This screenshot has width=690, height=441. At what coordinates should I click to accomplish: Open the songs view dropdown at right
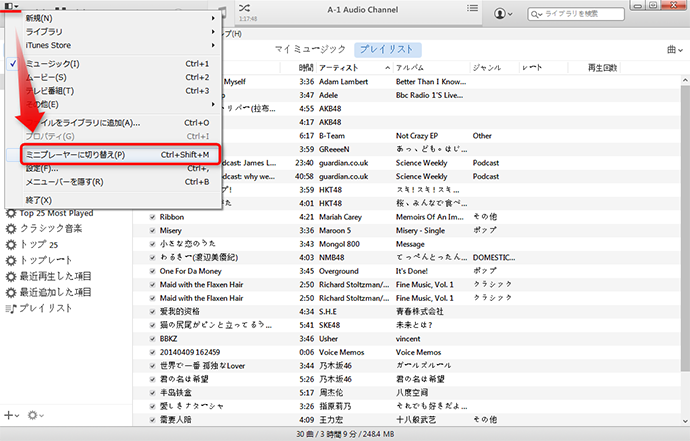675,50
